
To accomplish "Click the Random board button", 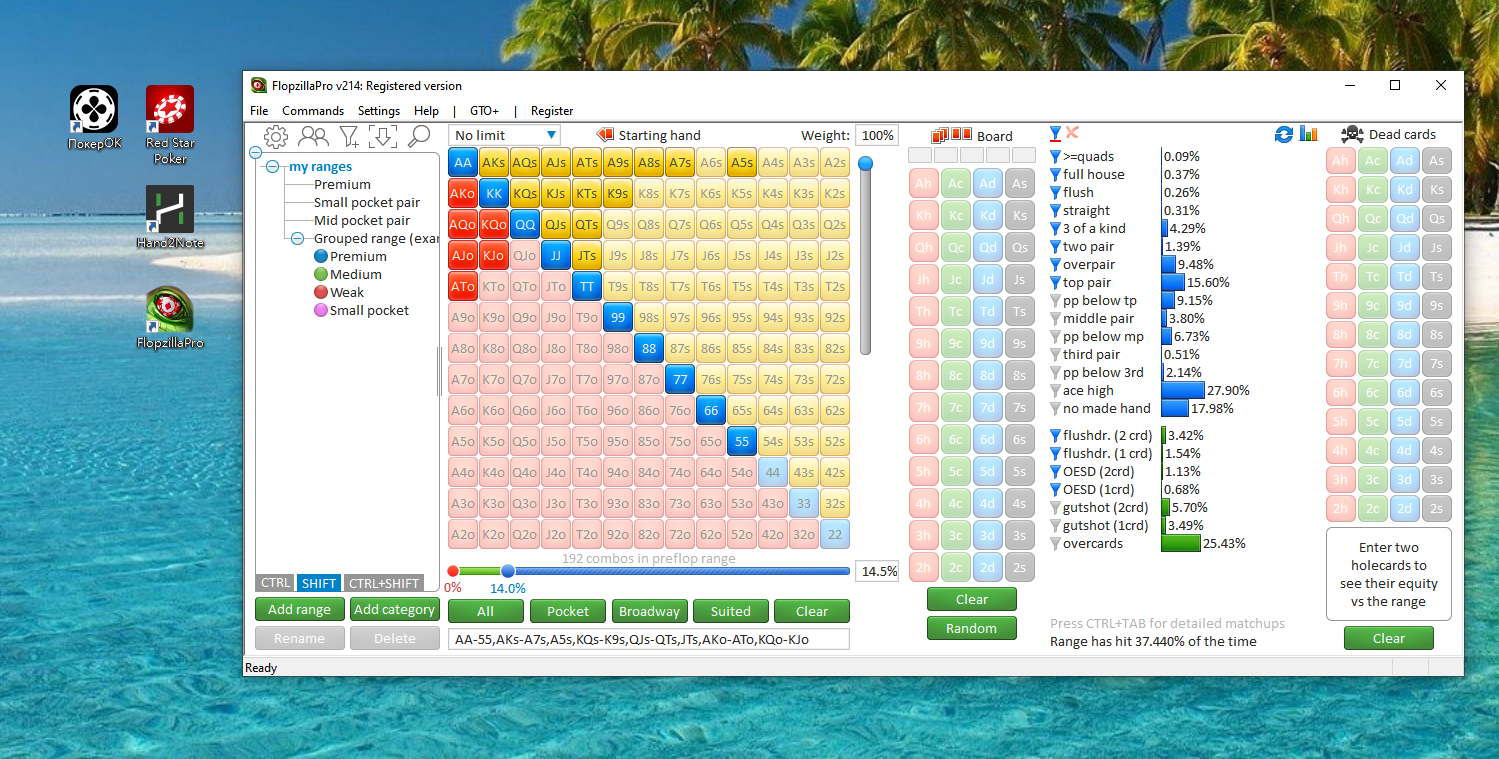I will [x=972, y=628].
